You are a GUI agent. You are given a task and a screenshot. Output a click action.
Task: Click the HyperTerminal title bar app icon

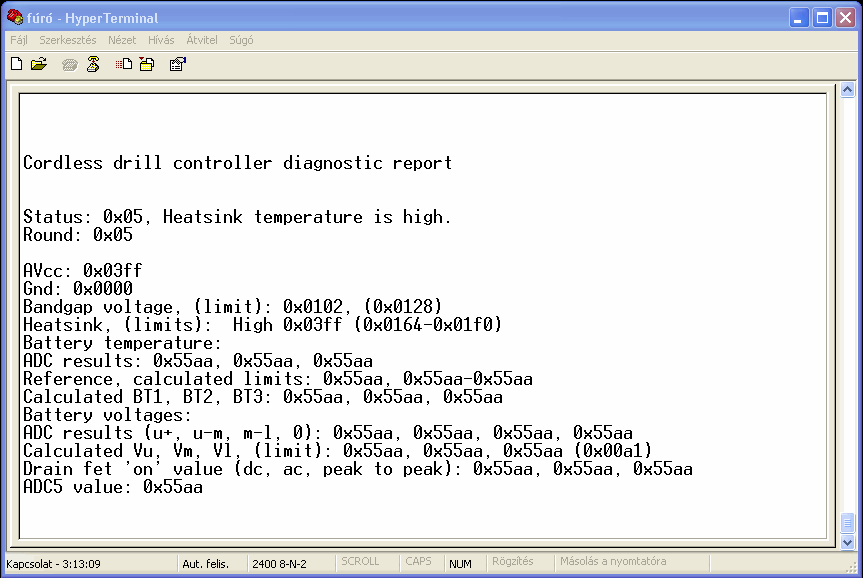pyautogui.click(x=15, y=18)
